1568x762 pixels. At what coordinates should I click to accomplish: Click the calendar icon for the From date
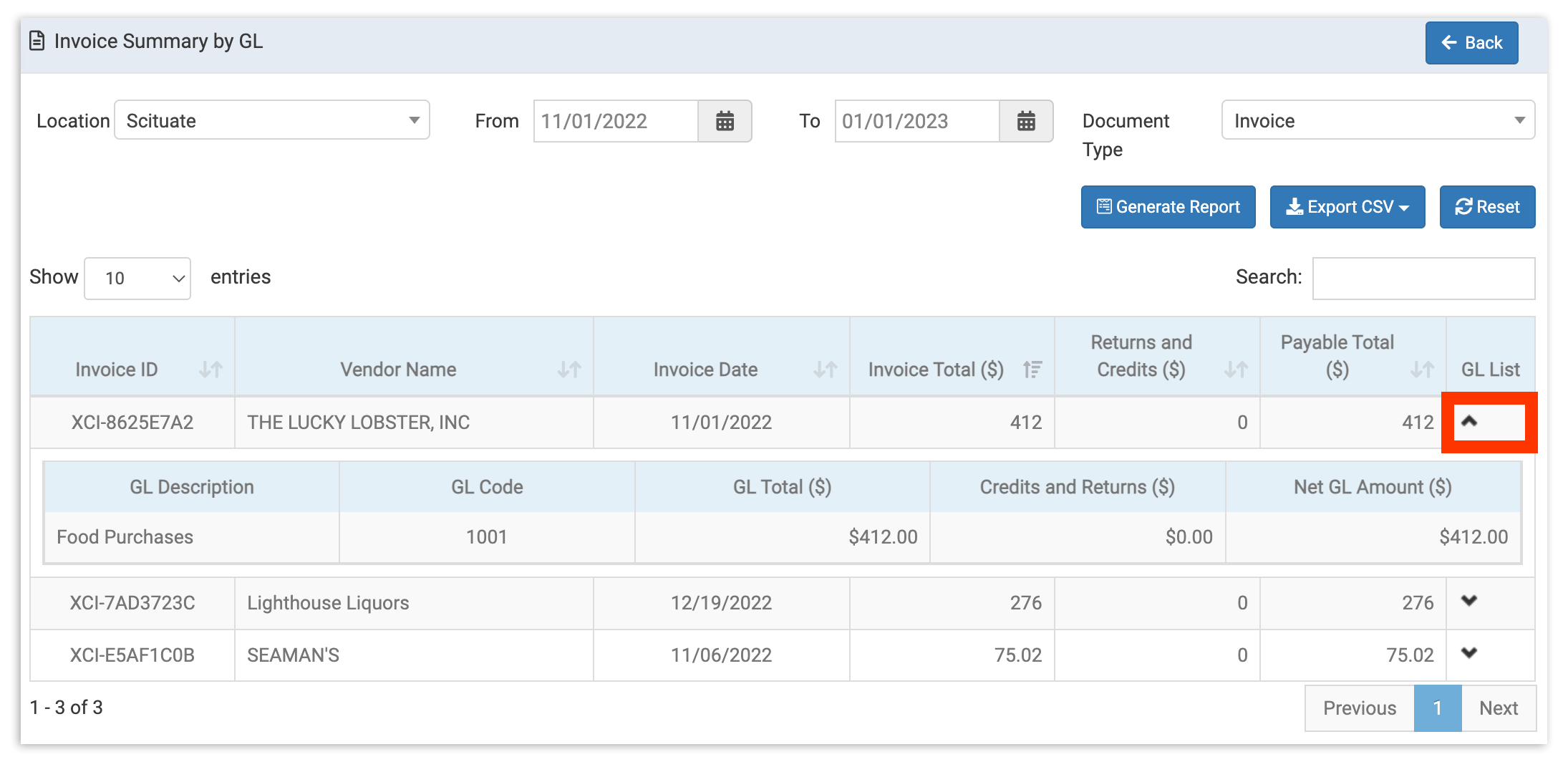click(725, 120)
